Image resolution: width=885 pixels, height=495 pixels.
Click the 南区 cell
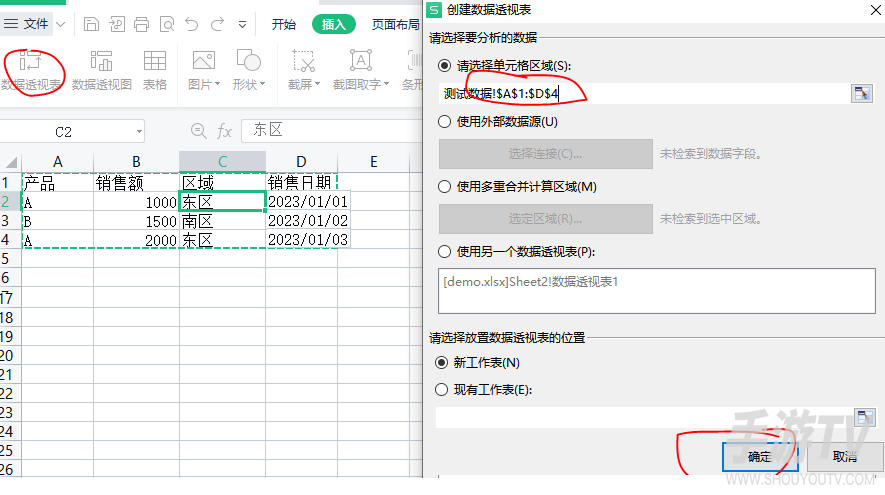[222, 221]
